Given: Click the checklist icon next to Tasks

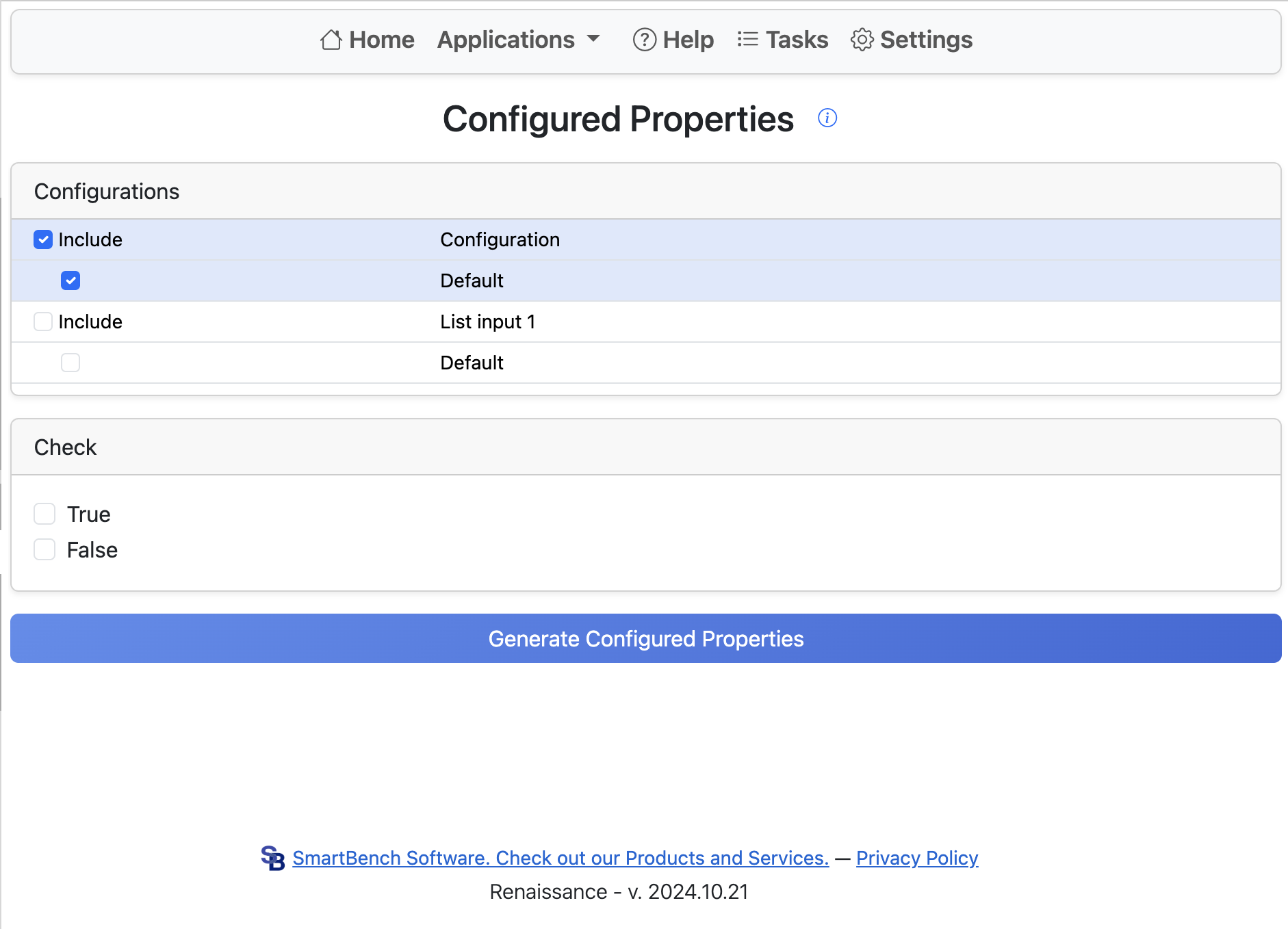Looking at the screenshot, I should pos(747,40).
